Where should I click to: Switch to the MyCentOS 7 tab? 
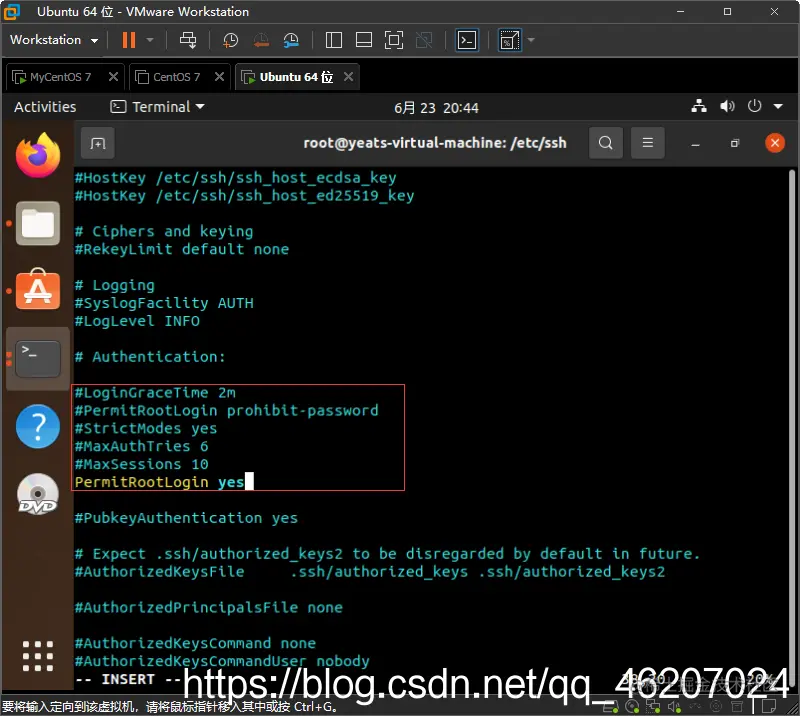click(x=60, y=77)
